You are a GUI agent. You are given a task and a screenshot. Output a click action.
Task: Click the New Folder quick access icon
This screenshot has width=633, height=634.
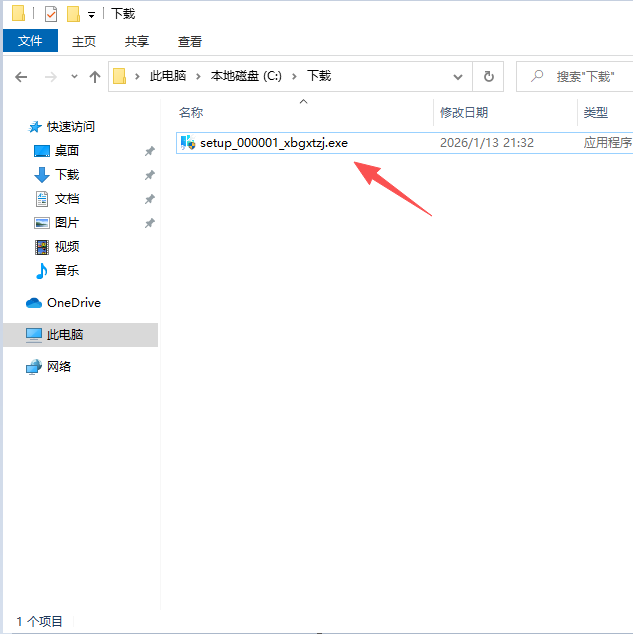click(x=73, y=14)
